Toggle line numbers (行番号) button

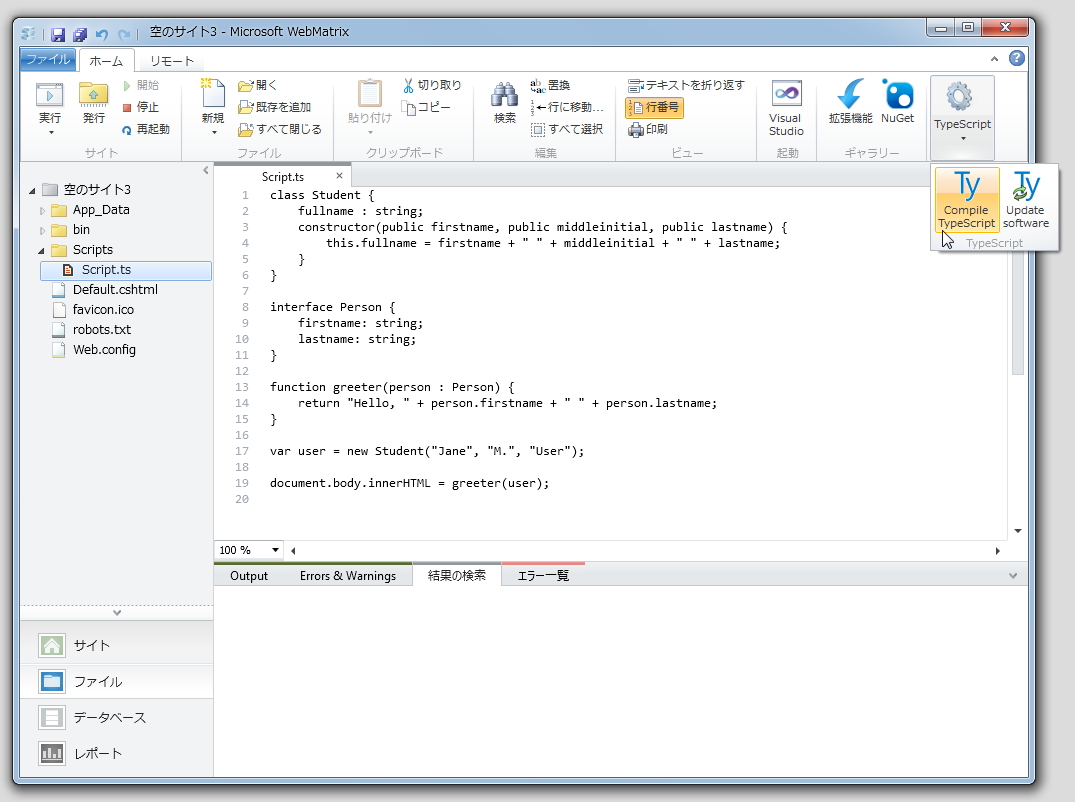[x=654, y=107]
